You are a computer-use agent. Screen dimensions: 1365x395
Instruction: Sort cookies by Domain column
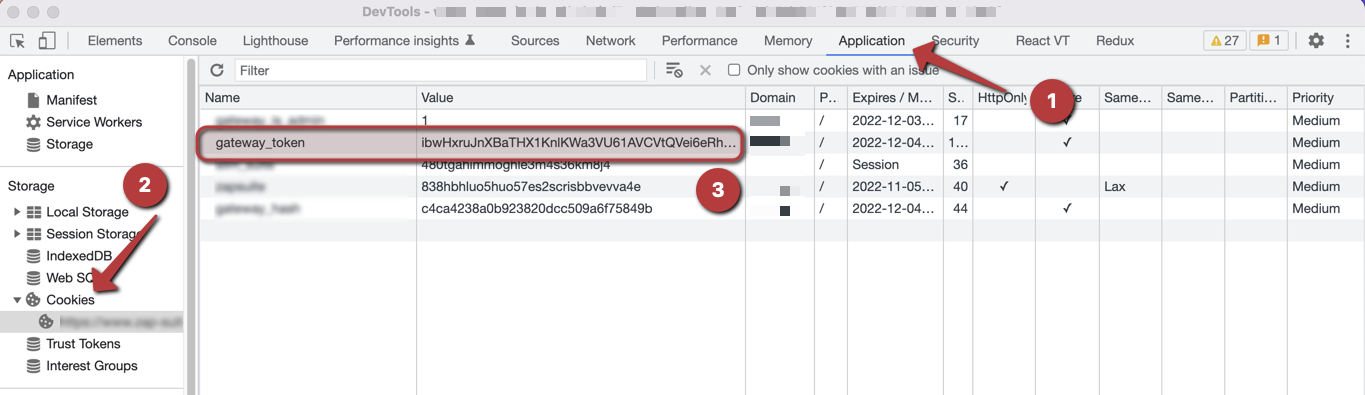pos(780,98)
